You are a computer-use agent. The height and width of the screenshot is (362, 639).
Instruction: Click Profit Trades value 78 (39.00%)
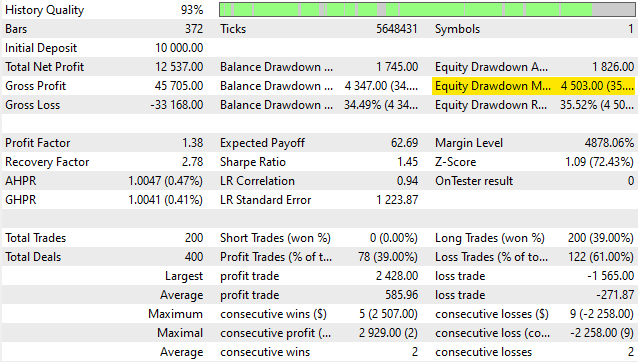tap(388, 257)
